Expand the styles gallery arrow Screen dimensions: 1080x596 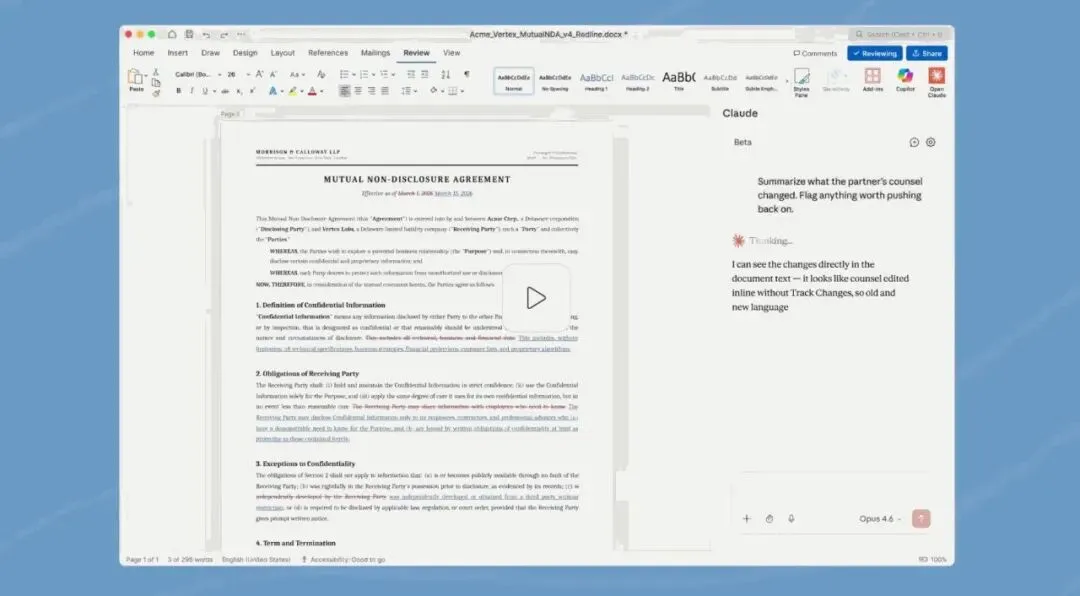pos(787,81)
